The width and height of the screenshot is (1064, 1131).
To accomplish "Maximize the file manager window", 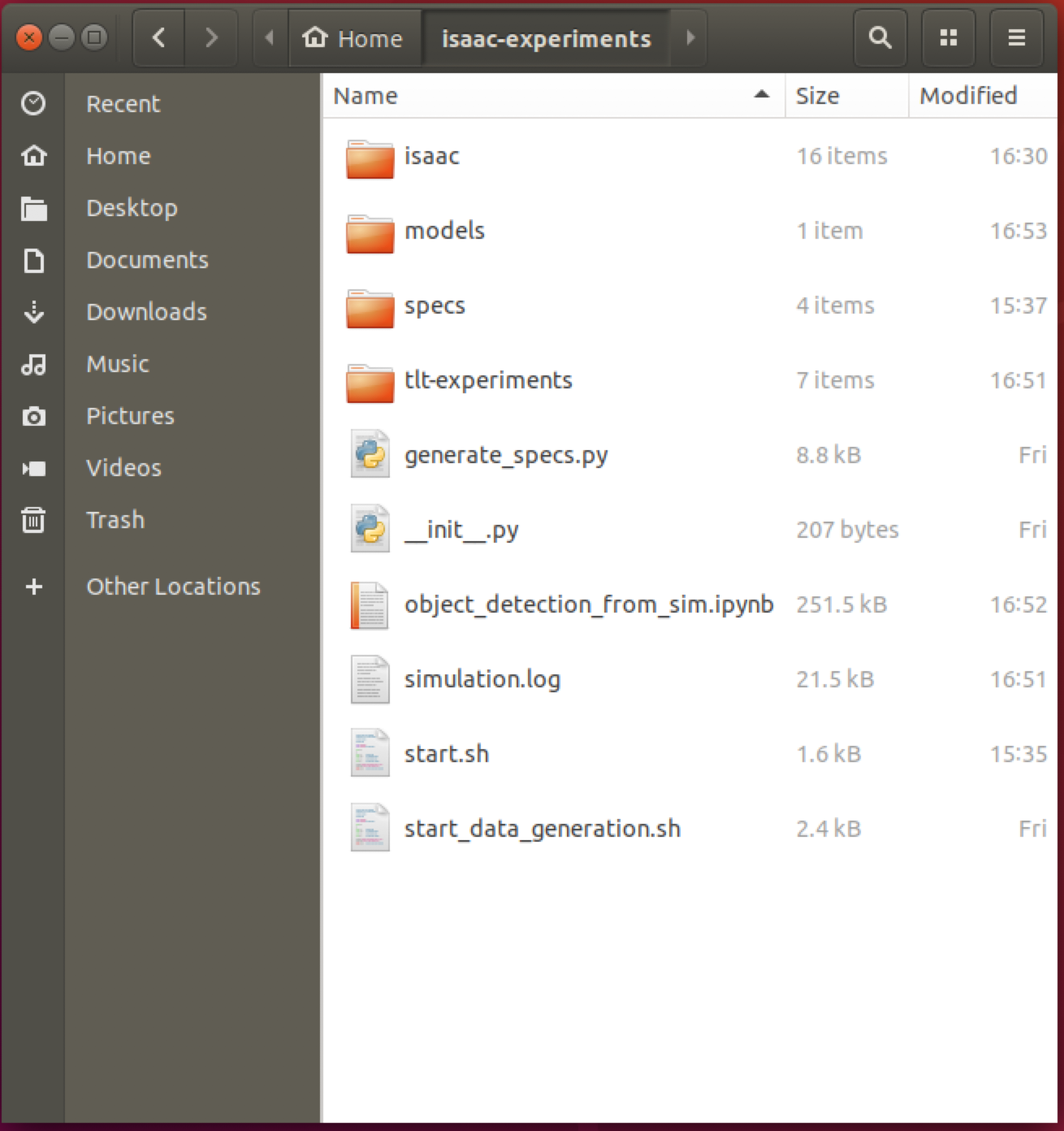I will 94,37.
